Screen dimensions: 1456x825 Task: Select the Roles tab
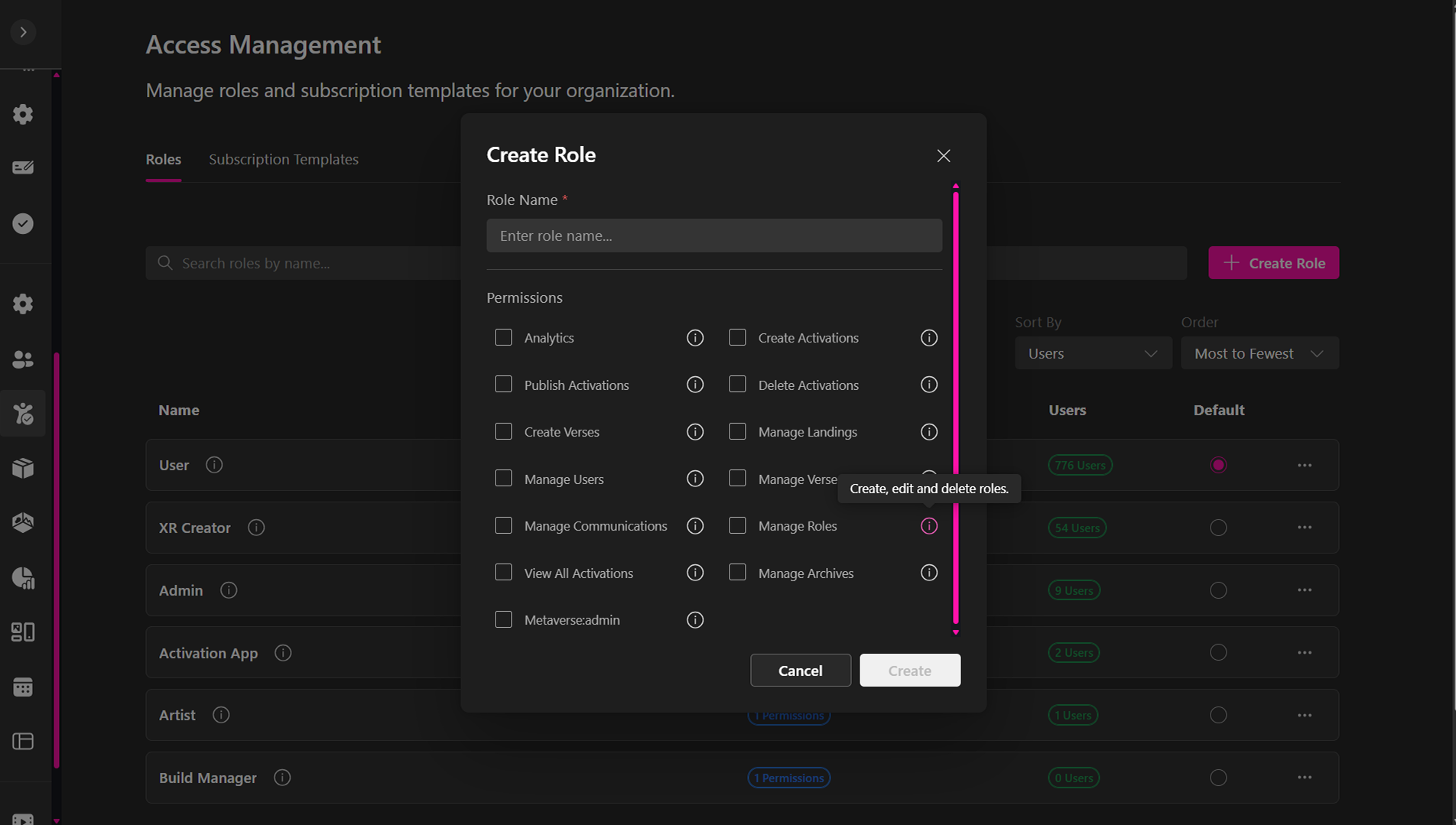[x=163, y=159]
